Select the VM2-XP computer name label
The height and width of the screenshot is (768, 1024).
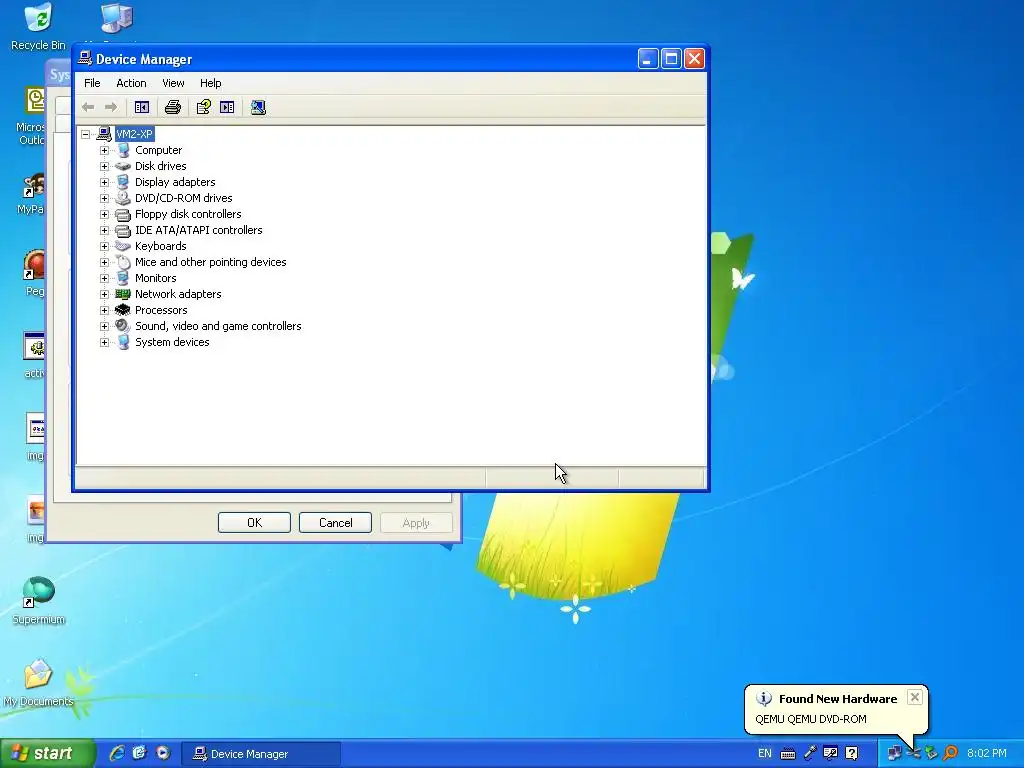135,134
